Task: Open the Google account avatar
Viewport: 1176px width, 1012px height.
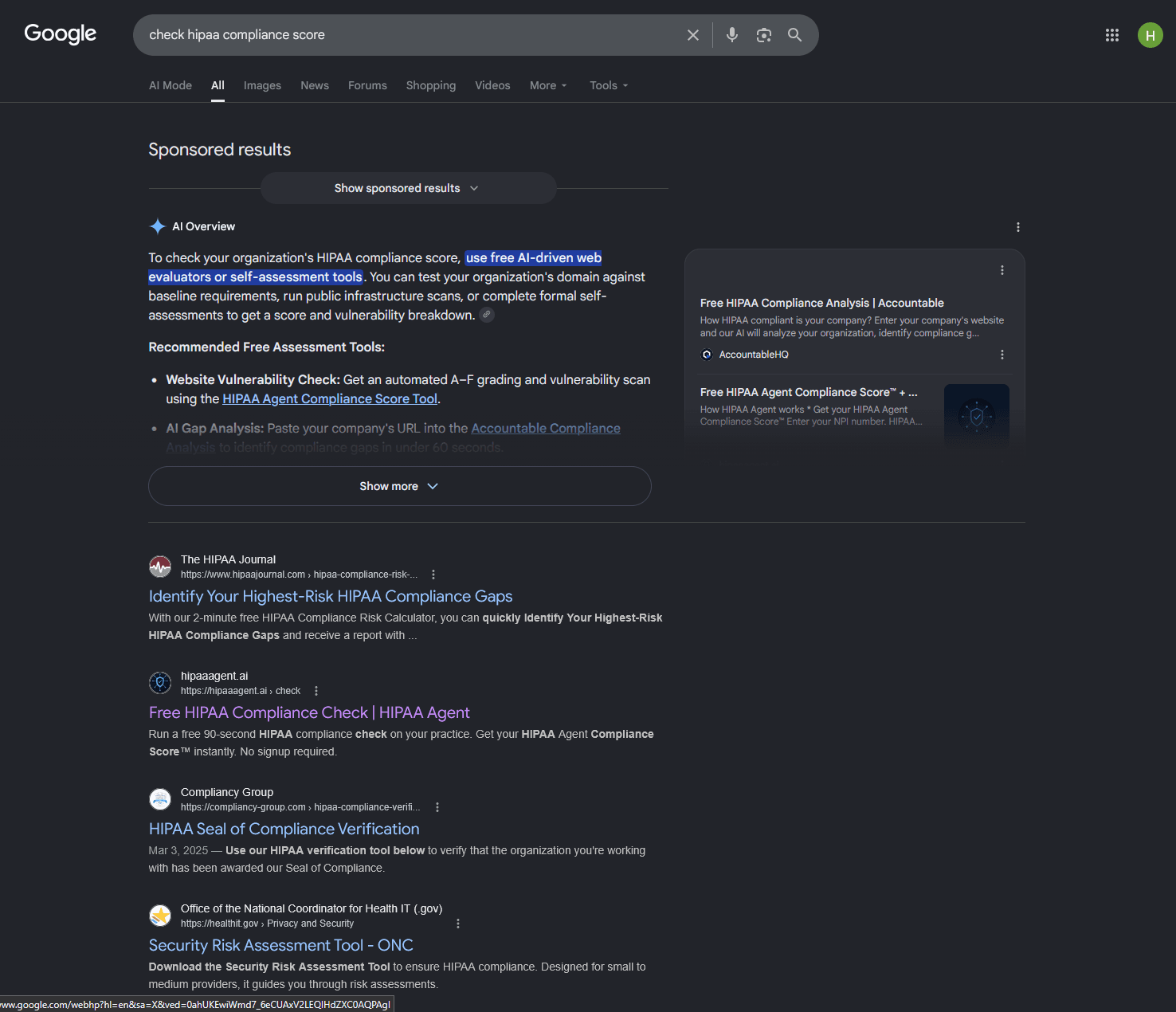Action: (x=1151, y=35)
